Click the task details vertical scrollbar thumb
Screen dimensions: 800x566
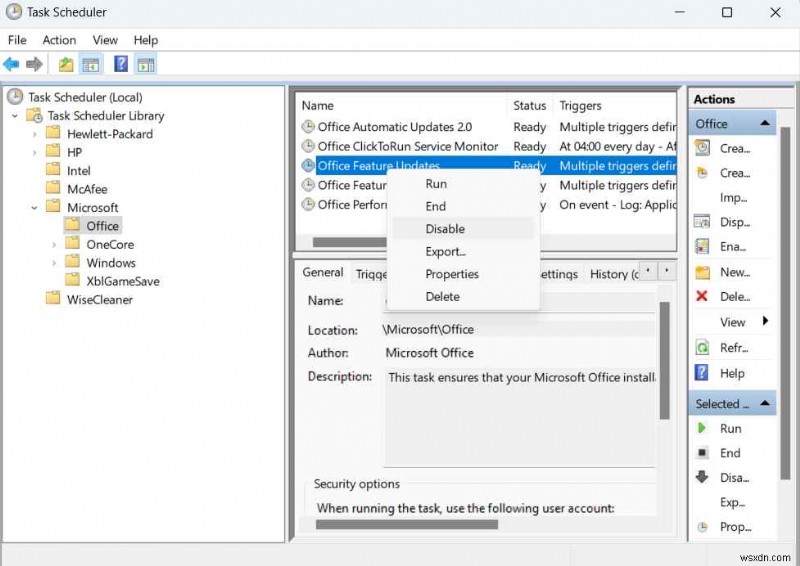tap(664, 360)
